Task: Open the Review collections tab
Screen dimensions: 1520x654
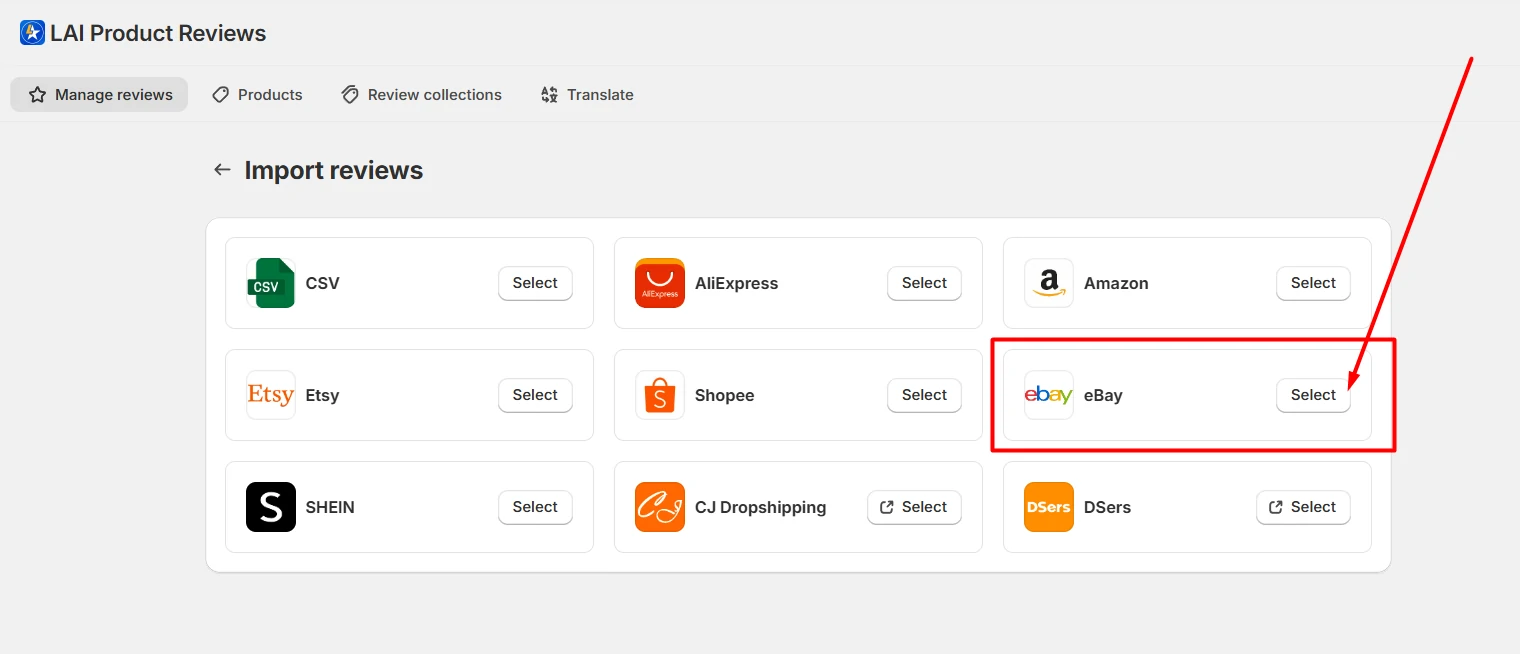Action: pos(421,95)
